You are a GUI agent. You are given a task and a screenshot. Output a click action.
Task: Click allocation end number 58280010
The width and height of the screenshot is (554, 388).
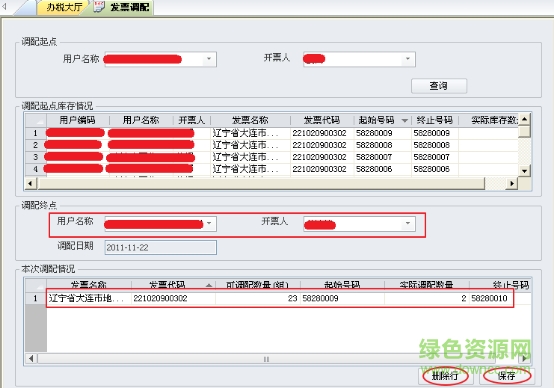[489, 298]
